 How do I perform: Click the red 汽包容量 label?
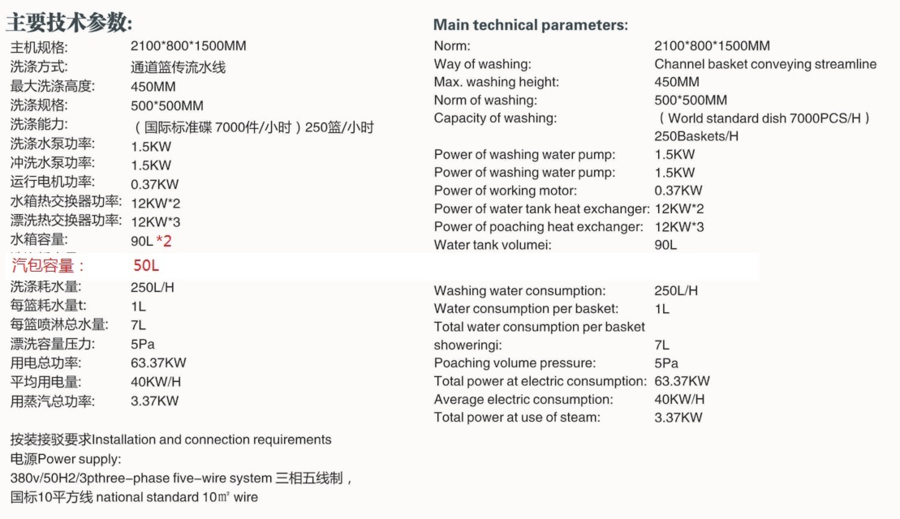click(x=49, y=266)
